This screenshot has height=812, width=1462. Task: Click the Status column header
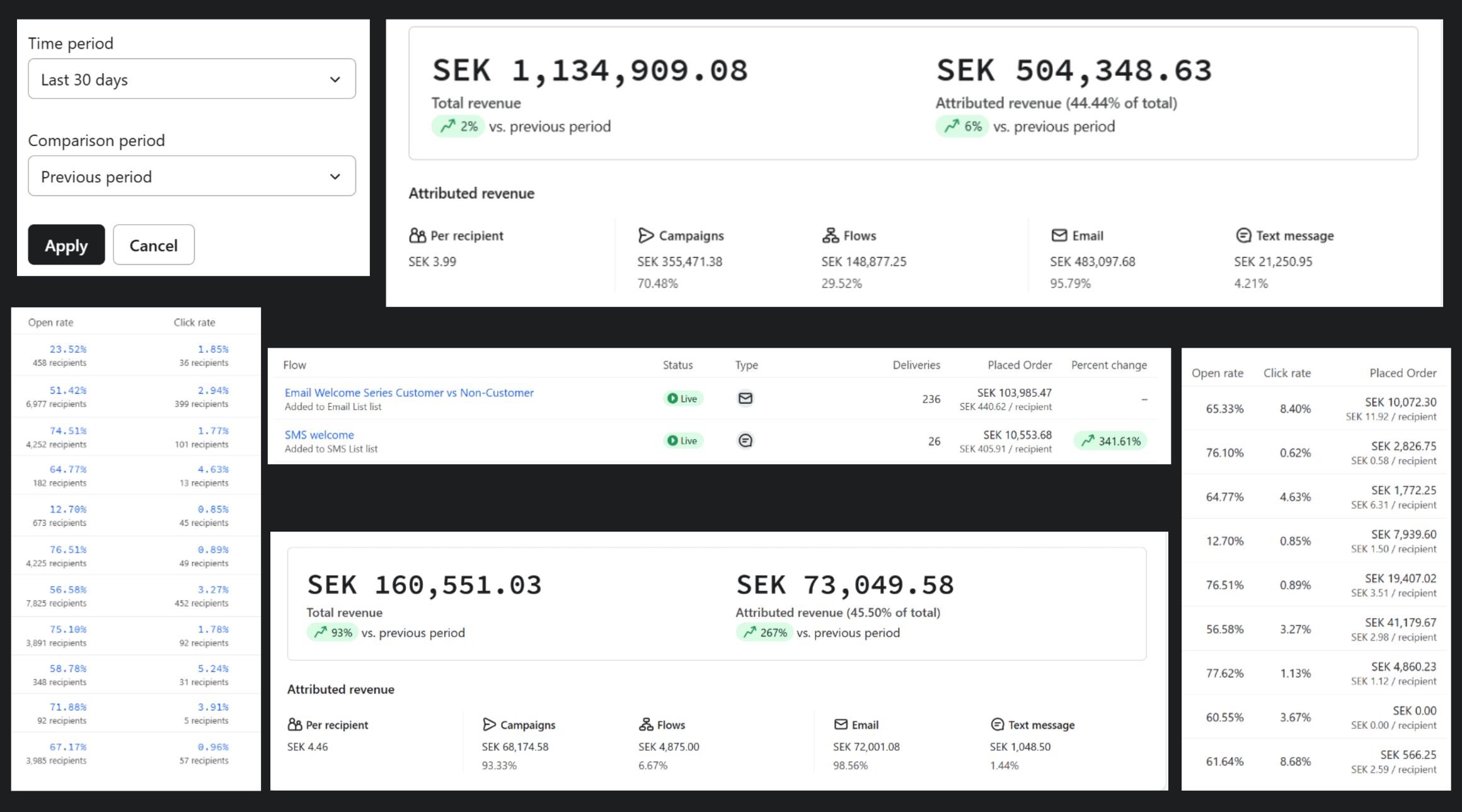point(677,365)
